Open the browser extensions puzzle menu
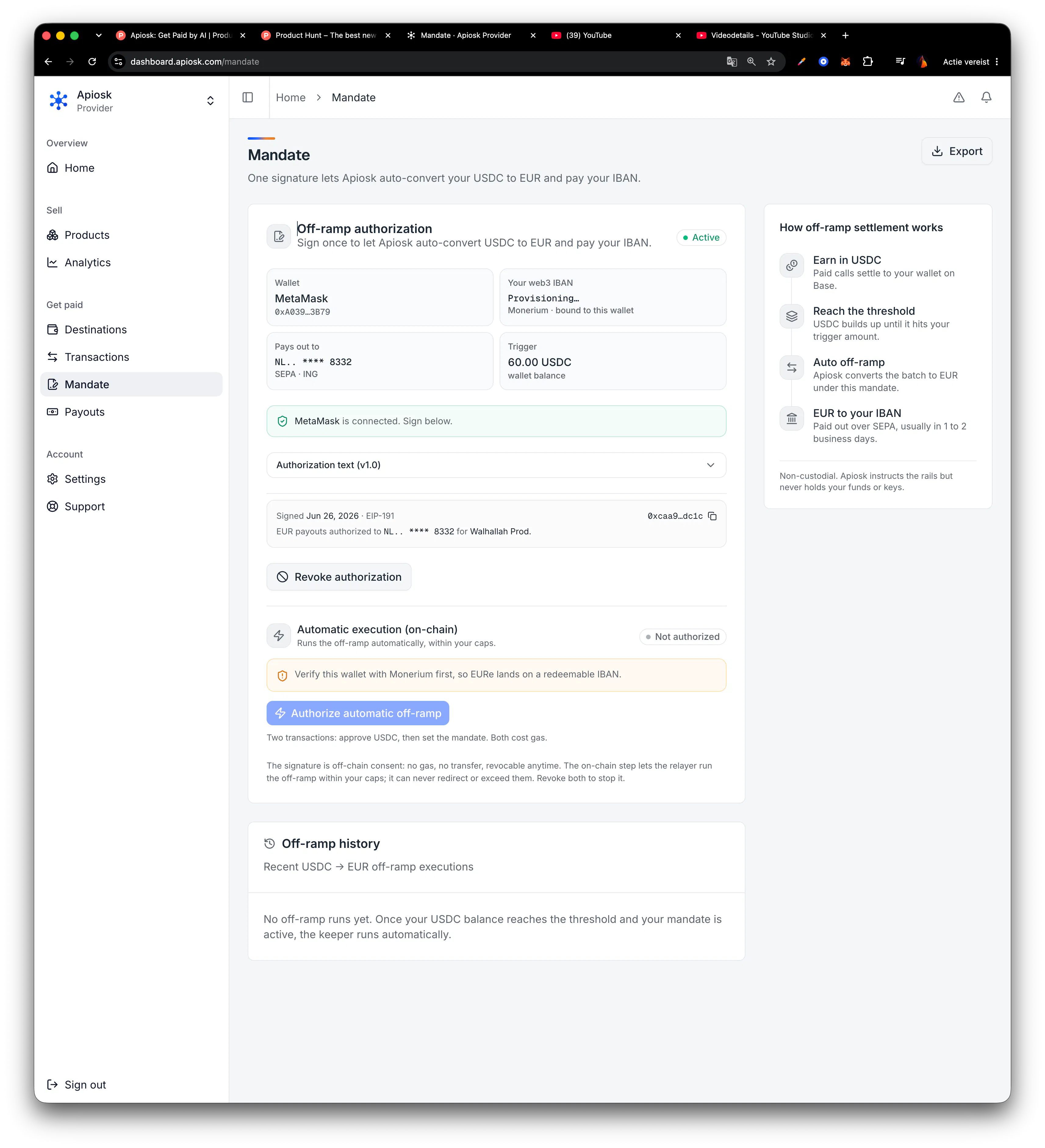 pyautogui.click(x=868, y=62)
